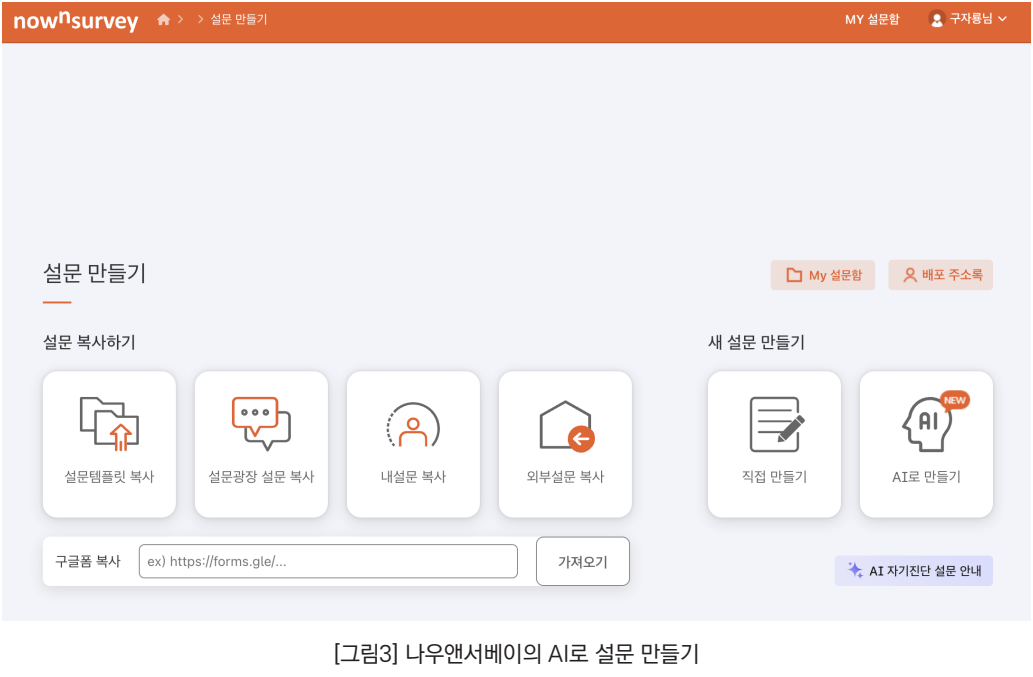This screenshot has width=1033, height=677.
Task: Click the home icon in breadcrumb
Action: coord(163,19)
